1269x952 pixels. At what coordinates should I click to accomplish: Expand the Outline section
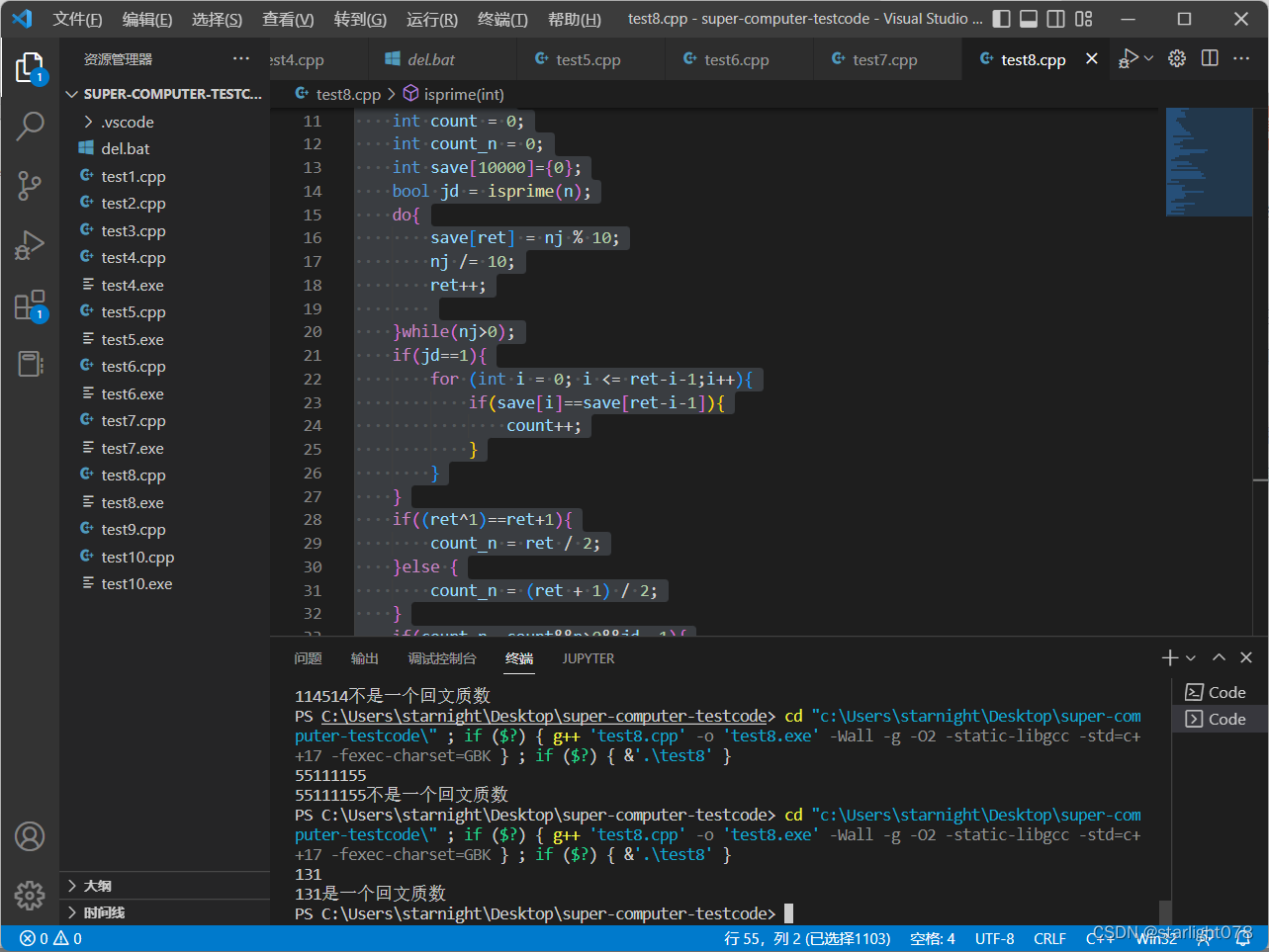tap(164, 886)
